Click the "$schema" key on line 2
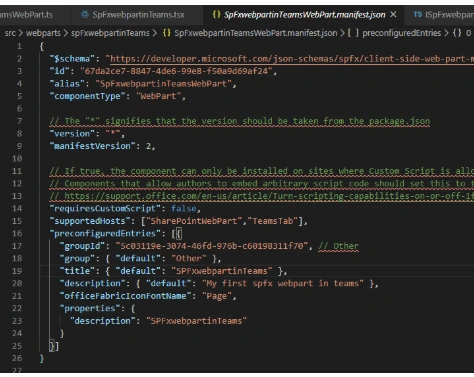474x377 pixels. 72,59
